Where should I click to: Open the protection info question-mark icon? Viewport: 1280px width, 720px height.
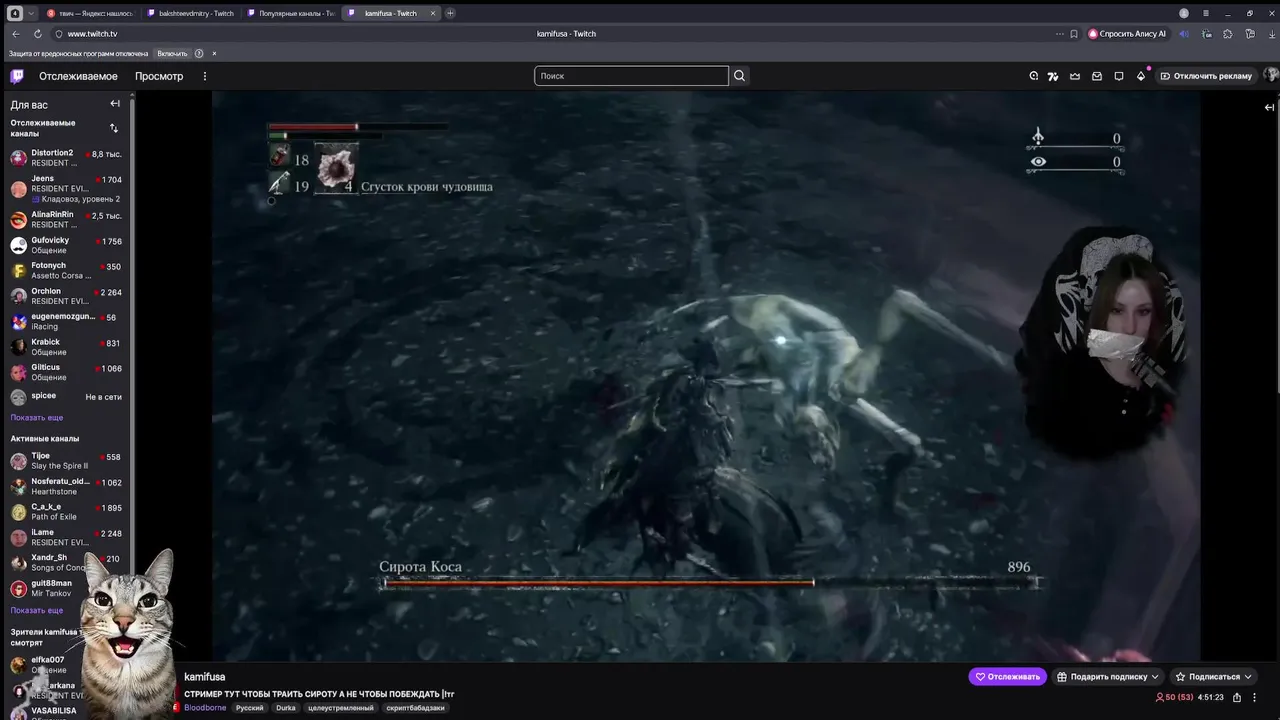coord(199,53)
